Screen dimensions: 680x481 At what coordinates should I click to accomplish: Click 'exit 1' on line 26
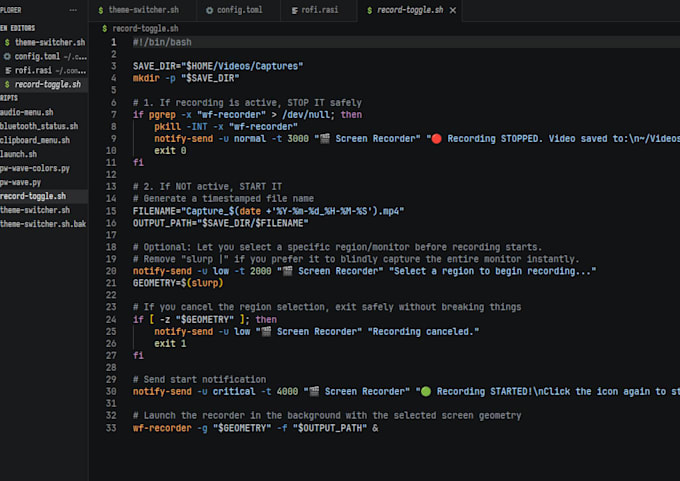pos(170,344)
